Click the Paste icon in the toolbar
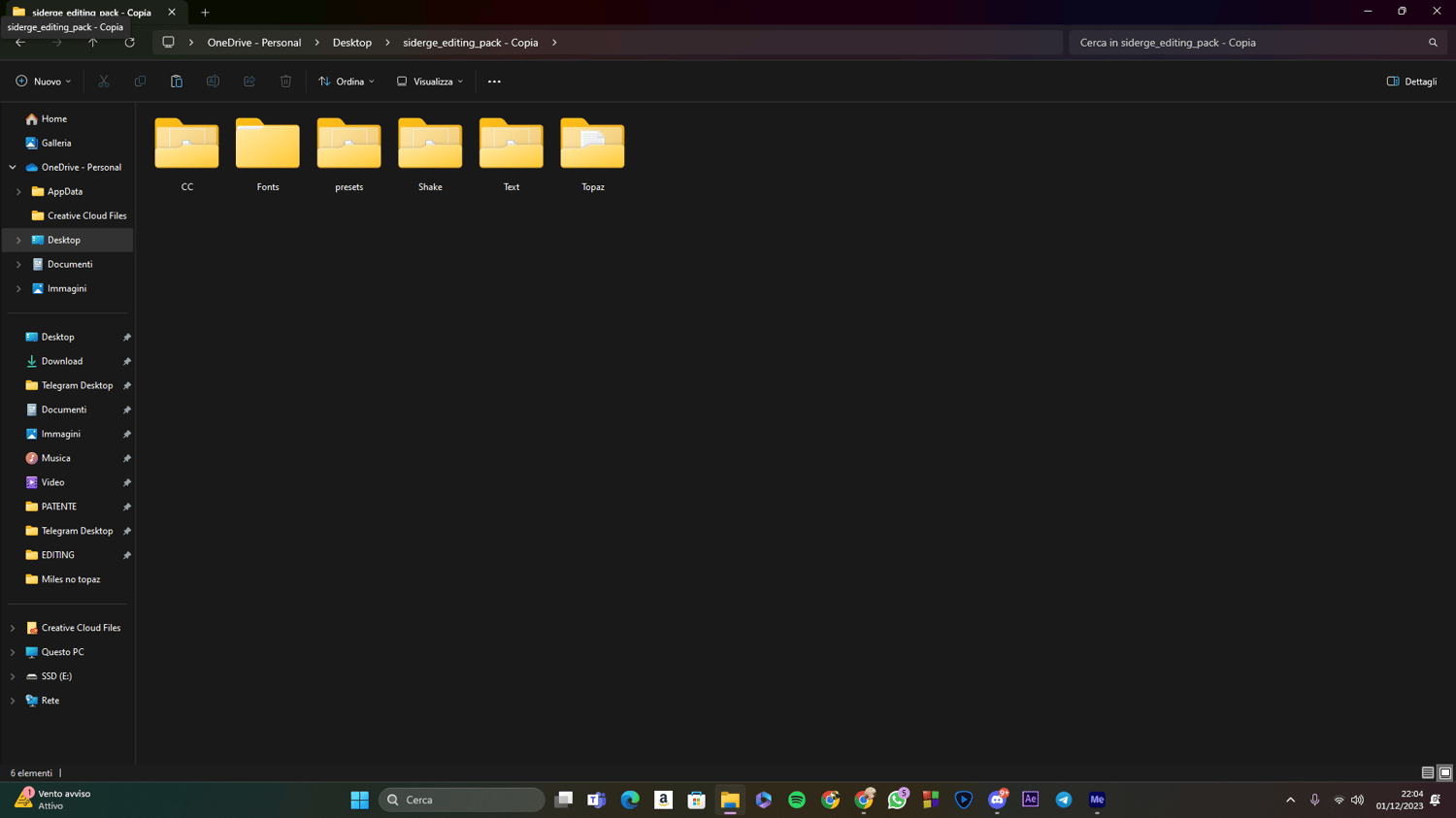 [177, 82]
